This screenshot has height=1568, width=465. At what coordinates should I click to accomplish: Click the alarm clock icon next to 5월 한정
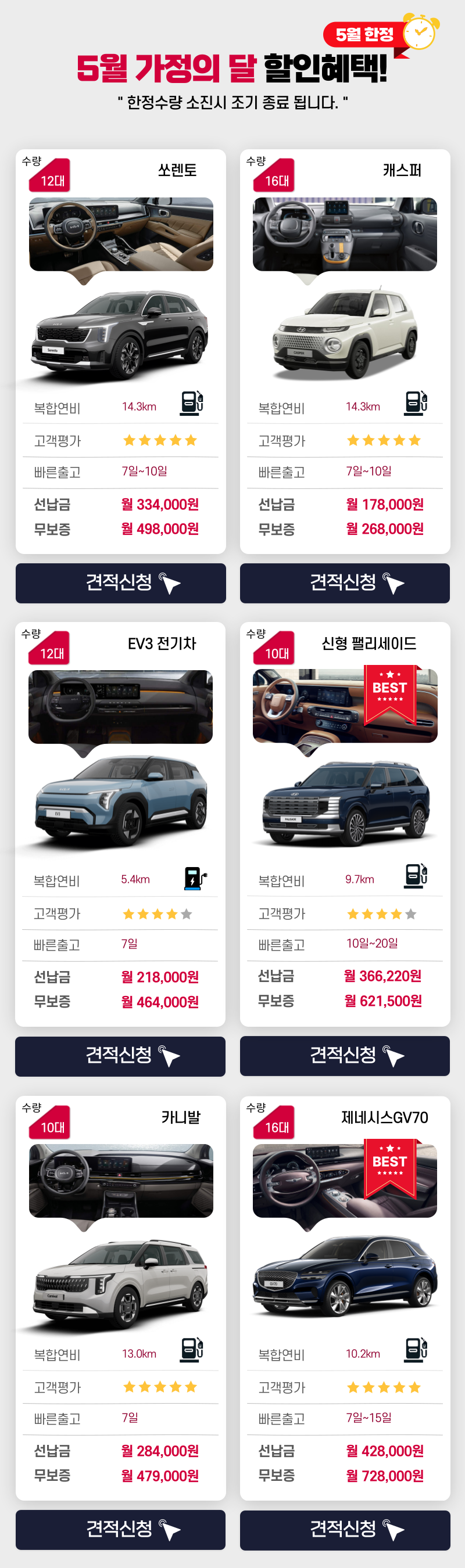pyautogui.click(x=420, y=32)
